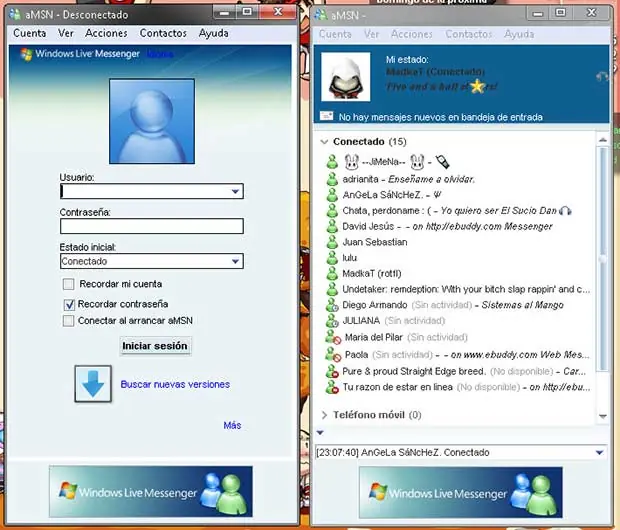Uncheck the Recordar contraseña checkbox
The width and height of the screenshot is (620, 530).
coord(69,303)
